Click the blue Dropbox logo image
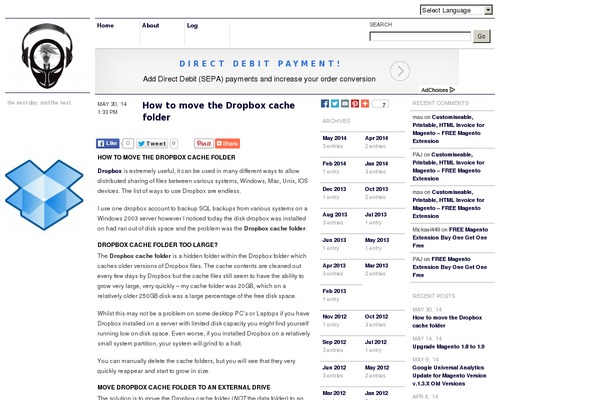Viewport: 600px width, 400px height. click(44, 194)
